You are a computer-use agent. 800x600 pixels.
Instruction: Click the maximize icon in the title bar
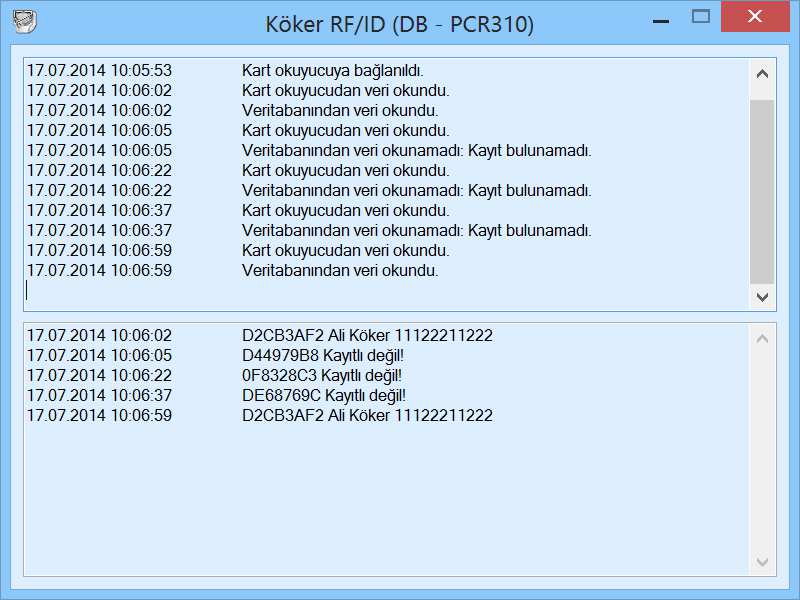(700, 17)
